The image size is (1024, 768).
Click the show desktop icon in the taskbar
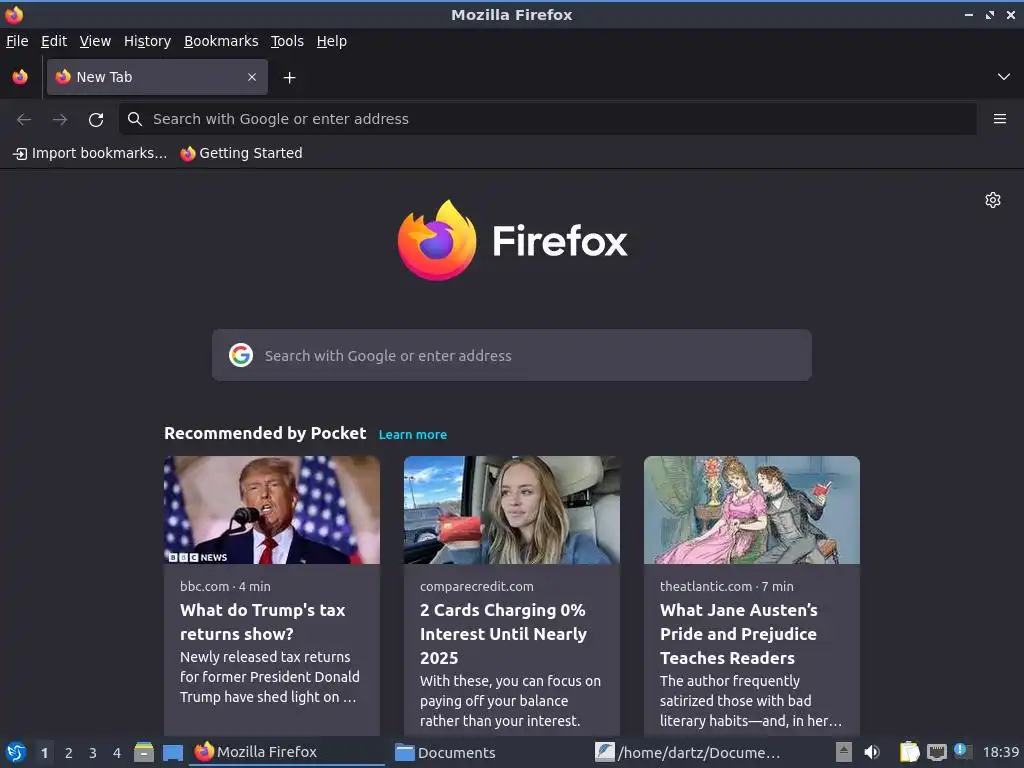click(172, 752)
